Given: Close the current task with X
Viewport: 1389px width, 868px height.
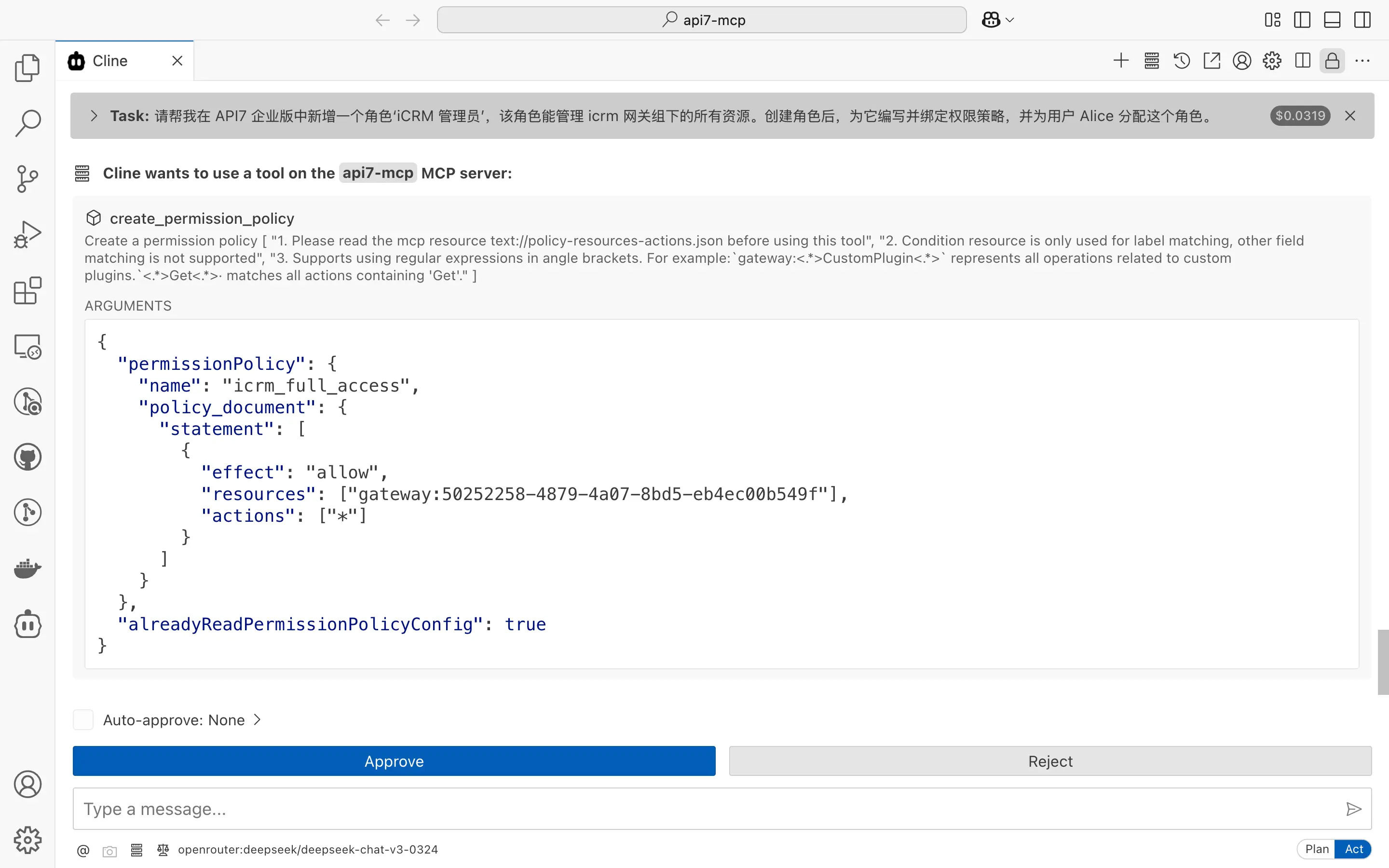Looking at the screenshot, I should click(x=1350, y=116).
